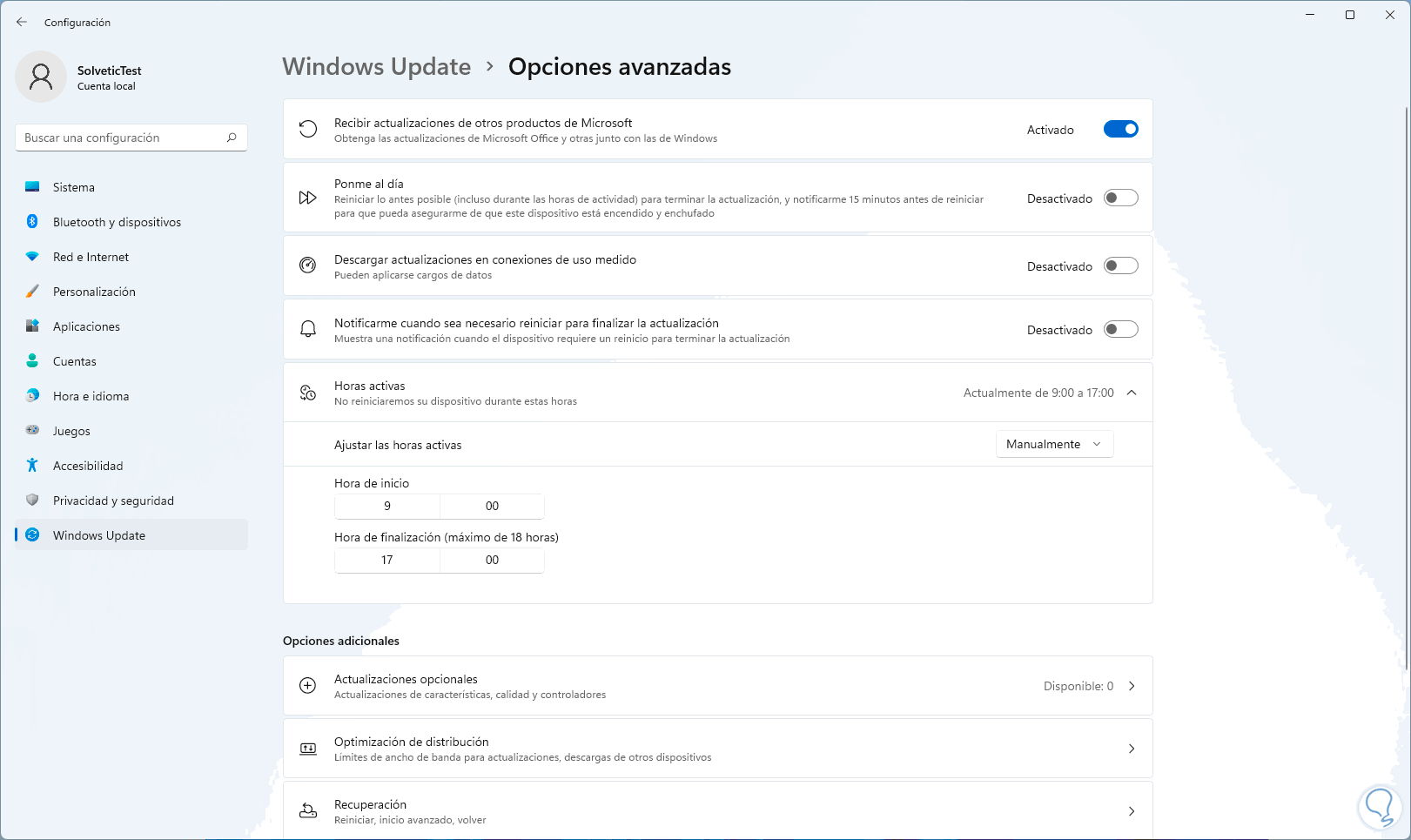The height and width of the screenshot is (840, 1411).
Task: Click the Aplicaciones icon in sidebar
Action: [32, 326]
